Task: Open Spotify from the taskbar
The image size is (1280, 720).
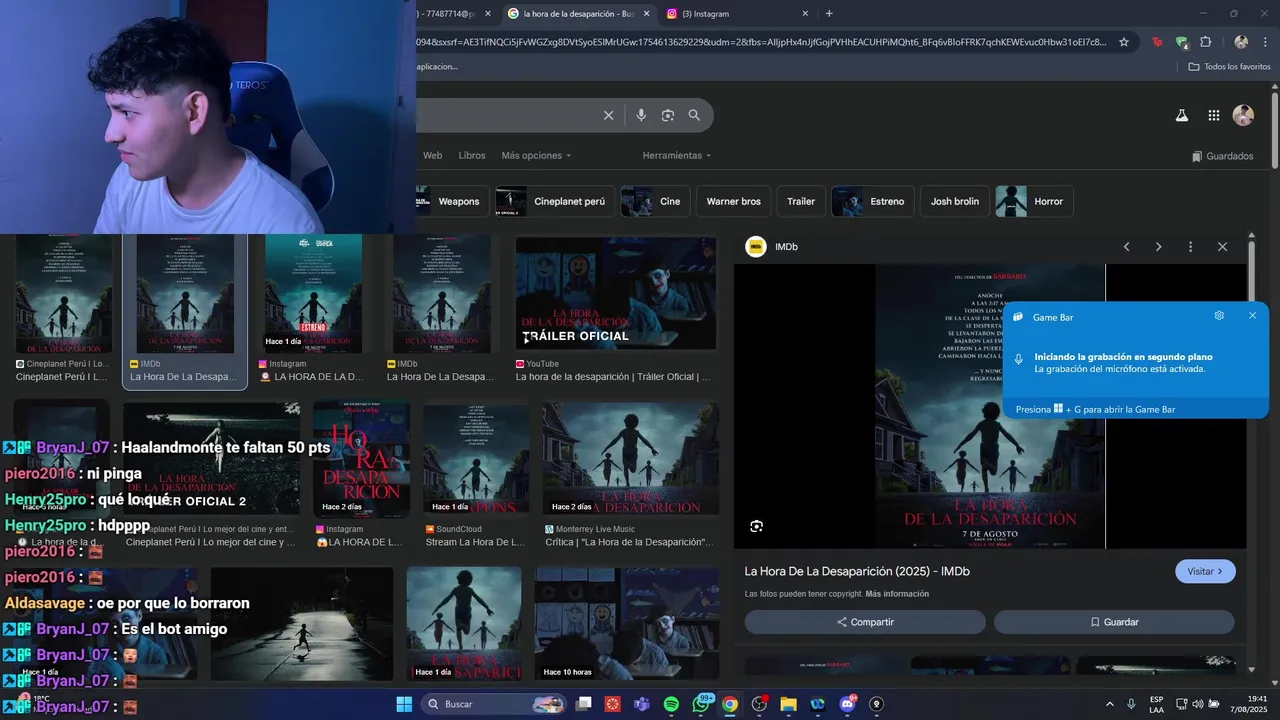Action: pyautogui.click(x=671, y=704)
